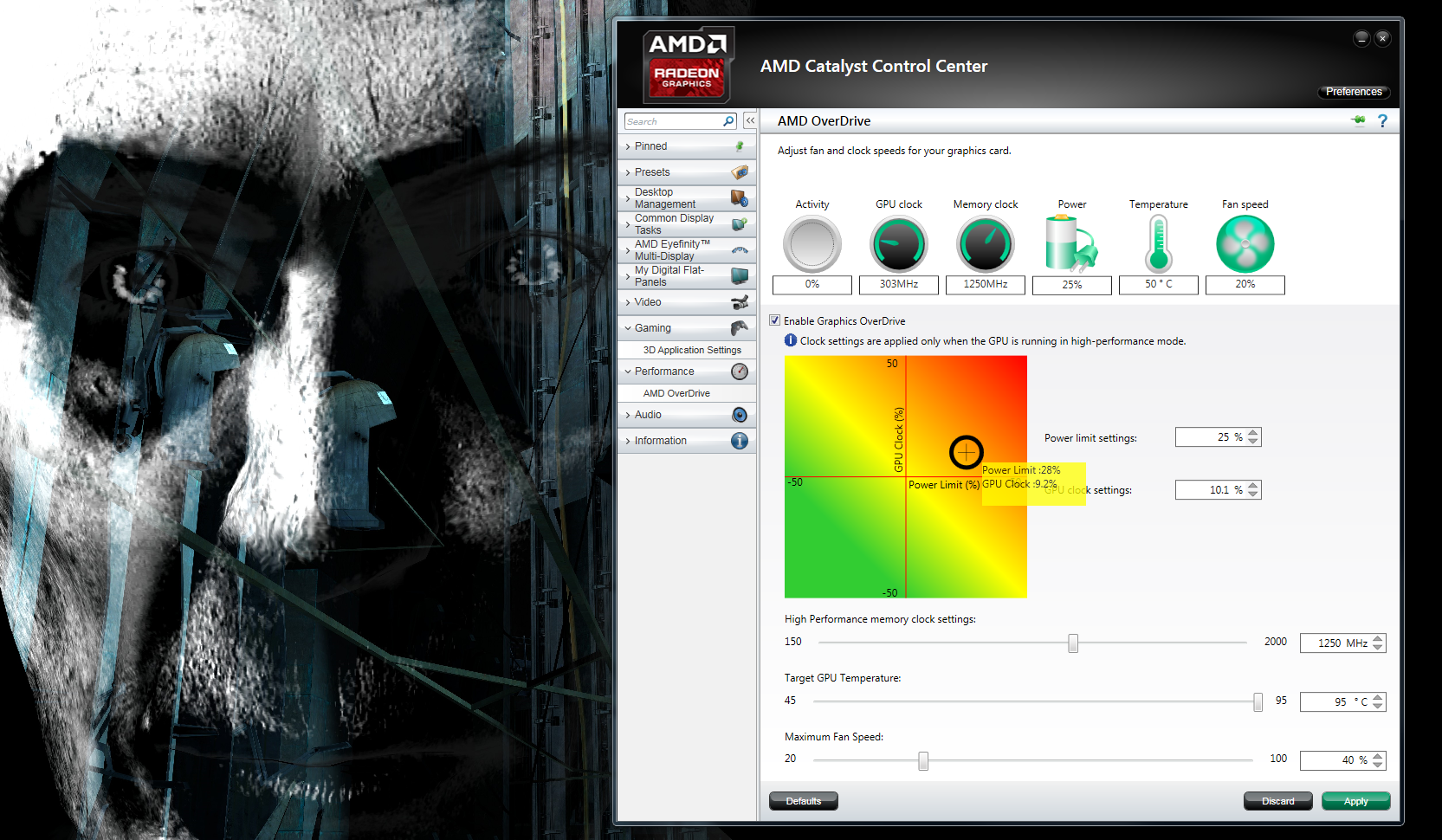Decrease GPU clock setting with down arrow
1442x840 pixels.
coord(1252,494)
